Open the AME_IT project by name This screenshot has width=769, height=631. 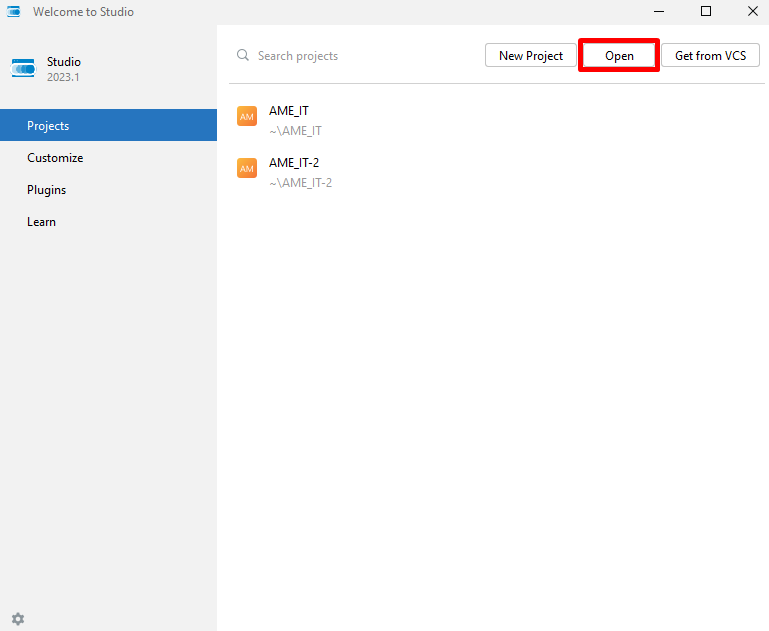click(289, 111)
